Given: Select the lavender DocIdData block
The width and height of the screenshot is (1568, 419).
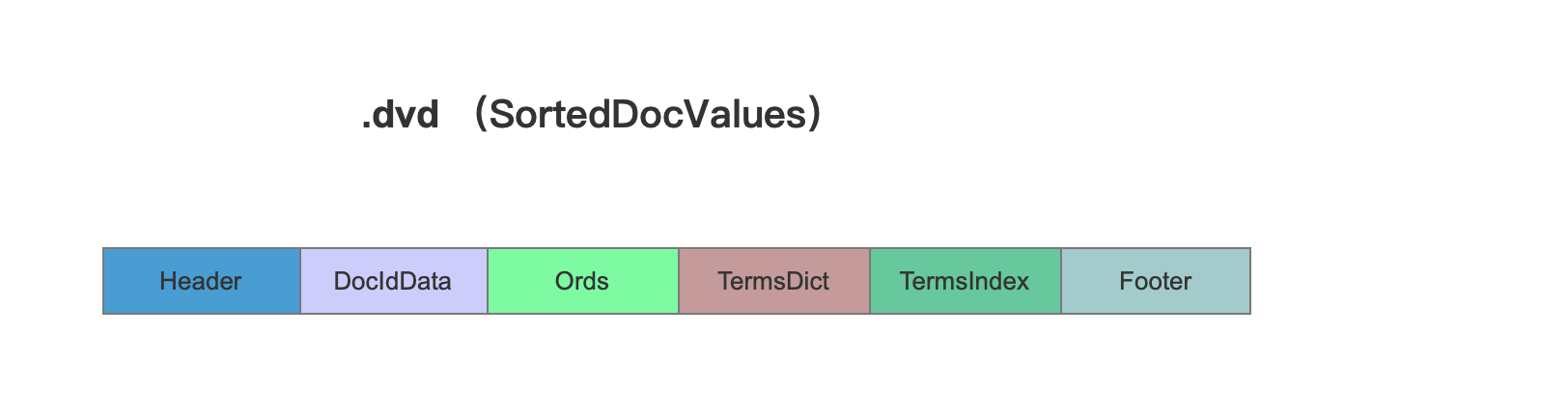Looking at the screenshot, I should tap(394, 281).
